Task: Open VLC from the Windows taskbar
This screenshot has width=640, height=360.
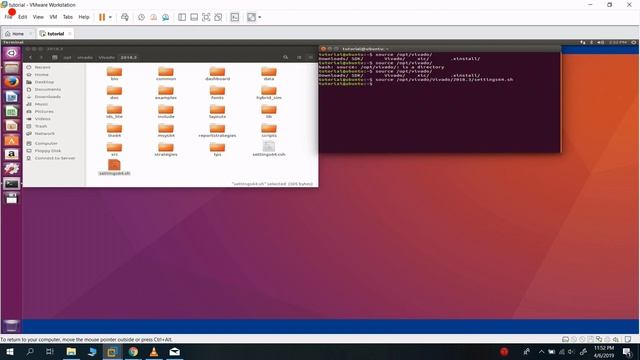Action: coord(154,352)
